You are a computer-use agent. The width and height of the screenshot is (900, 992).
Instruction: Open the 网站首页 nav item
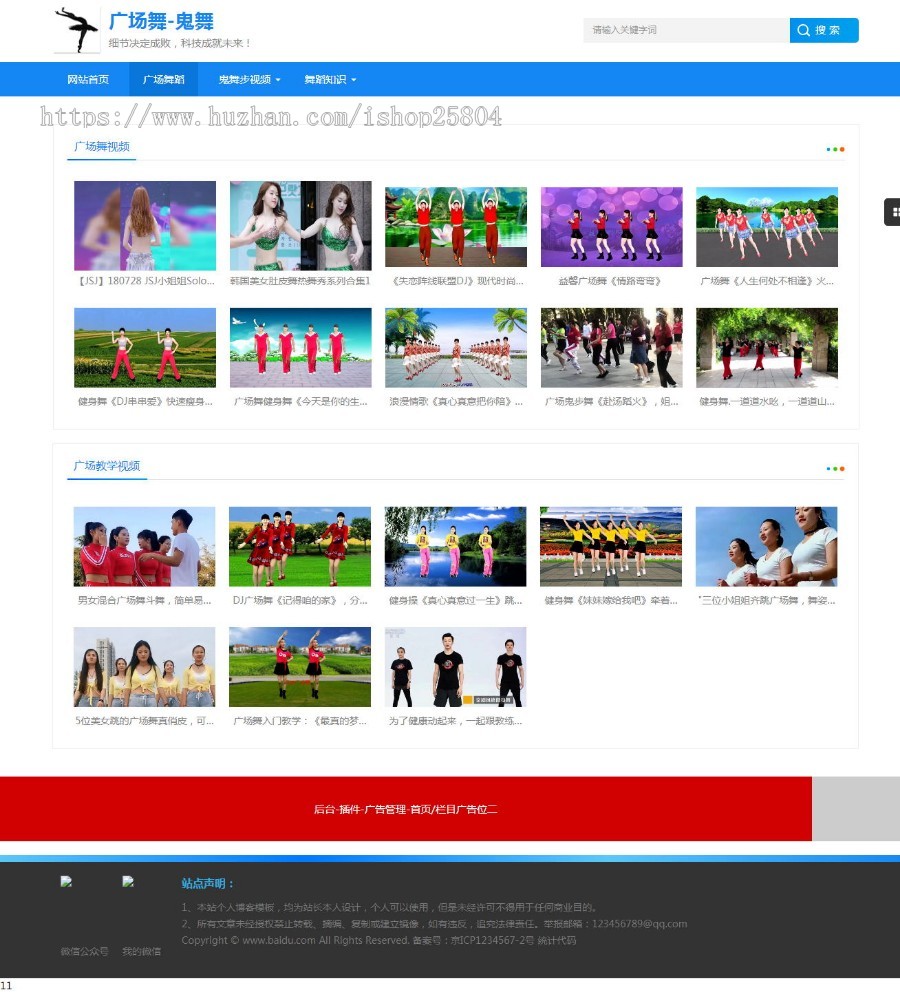88,80
